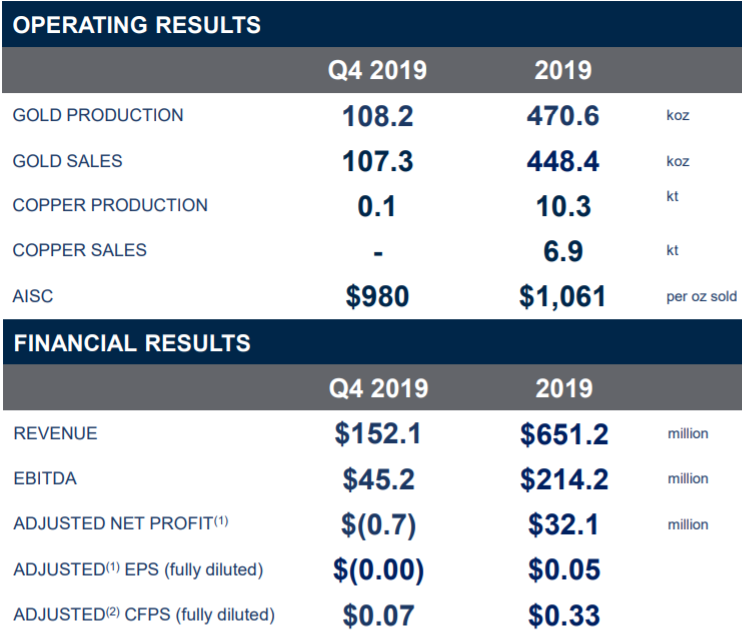The height and width of the screenshot is (635, 742).
Task: Click the $45.2 EBITDA value
Action: [x=379, y=479]
